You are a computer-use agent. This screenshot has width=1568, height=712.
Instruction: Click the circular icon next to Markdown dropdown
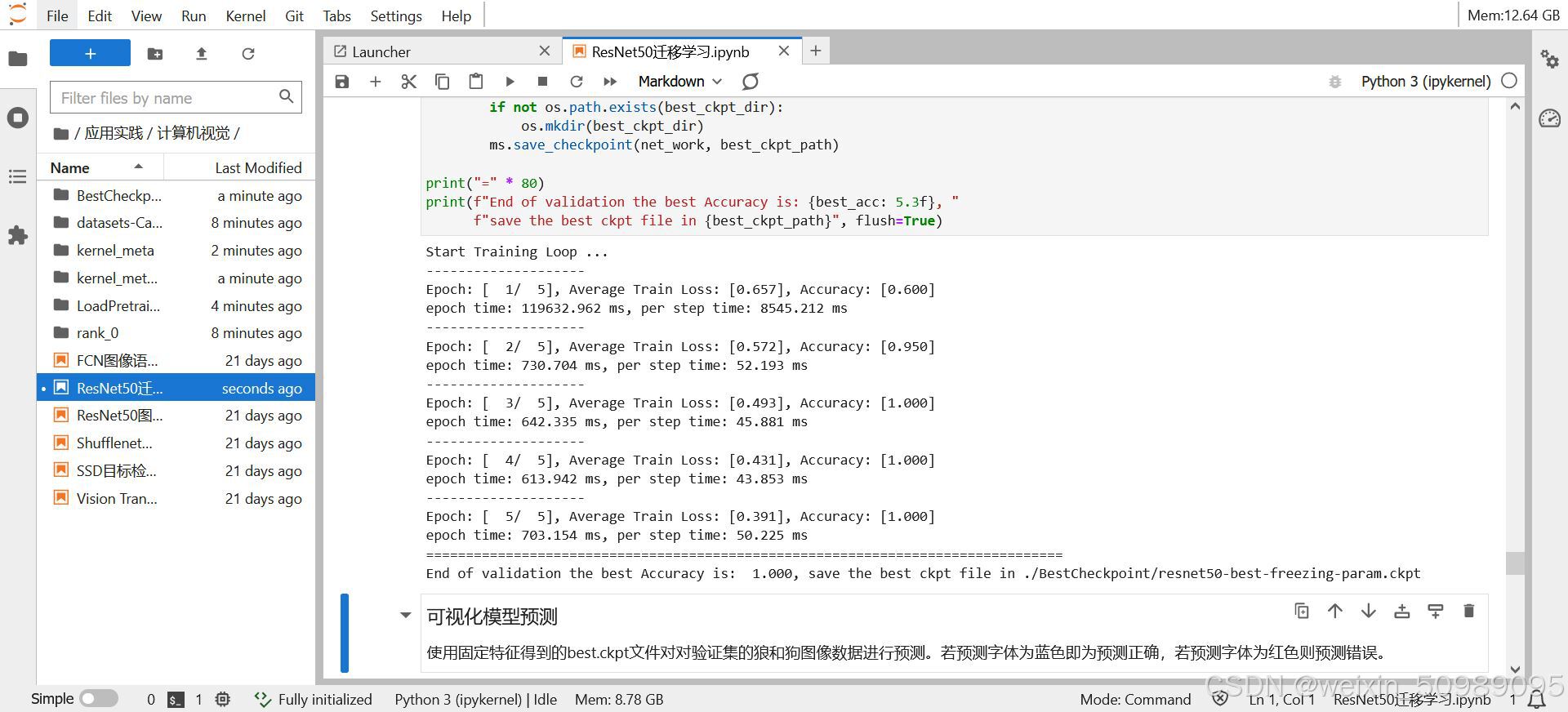[x=751, y=82]
